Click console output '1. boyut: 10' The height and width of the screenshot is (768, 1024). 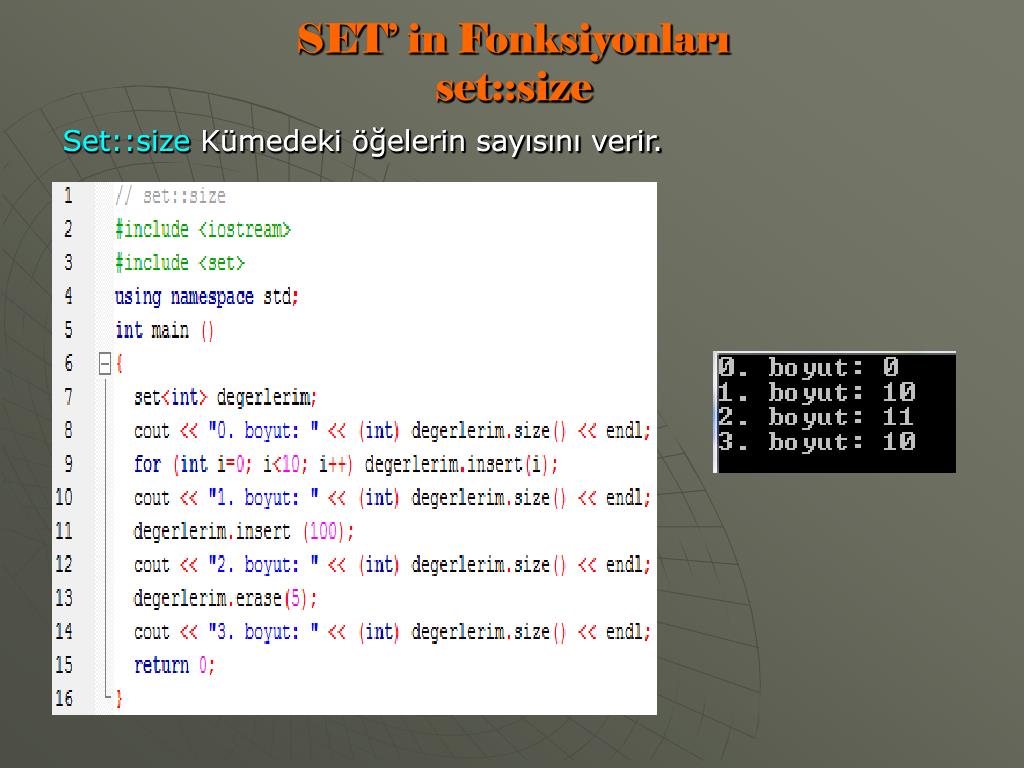coord(817,392)
